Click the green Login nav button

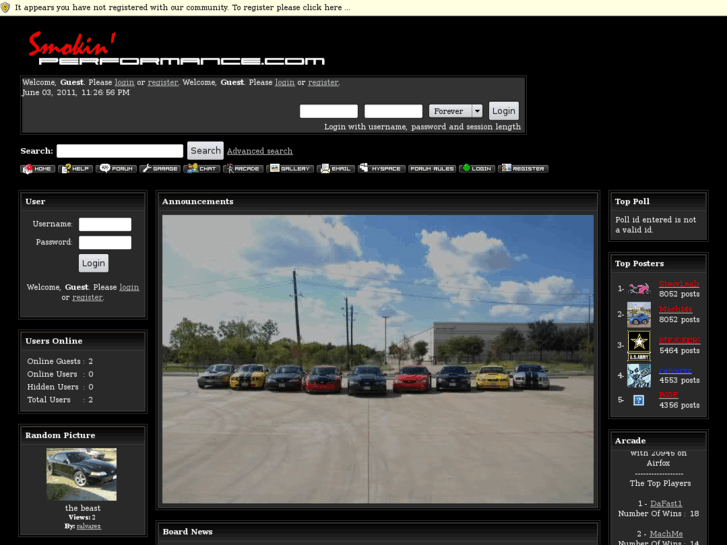click(477, 168)
